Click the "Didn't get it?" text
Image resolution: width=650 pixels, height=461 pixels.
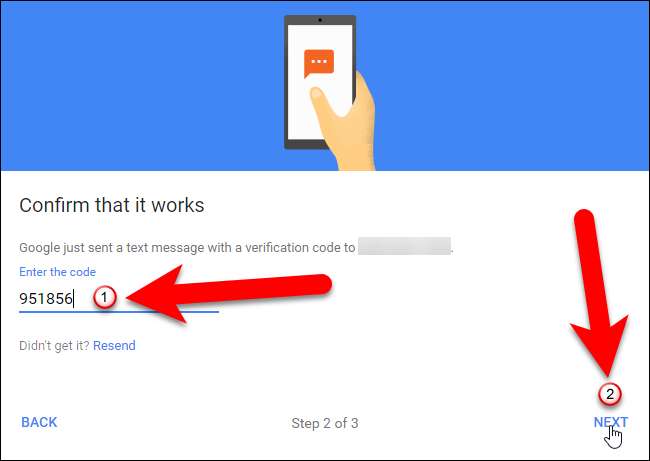[54, 345]
